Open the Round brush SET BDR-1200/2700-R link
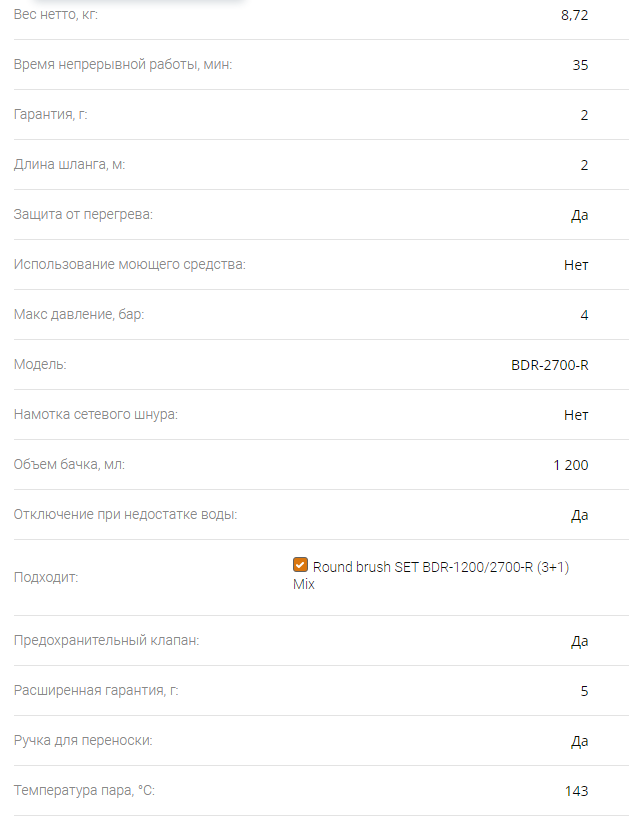Screen dimensions: 629x817 [x=430, y=575]
